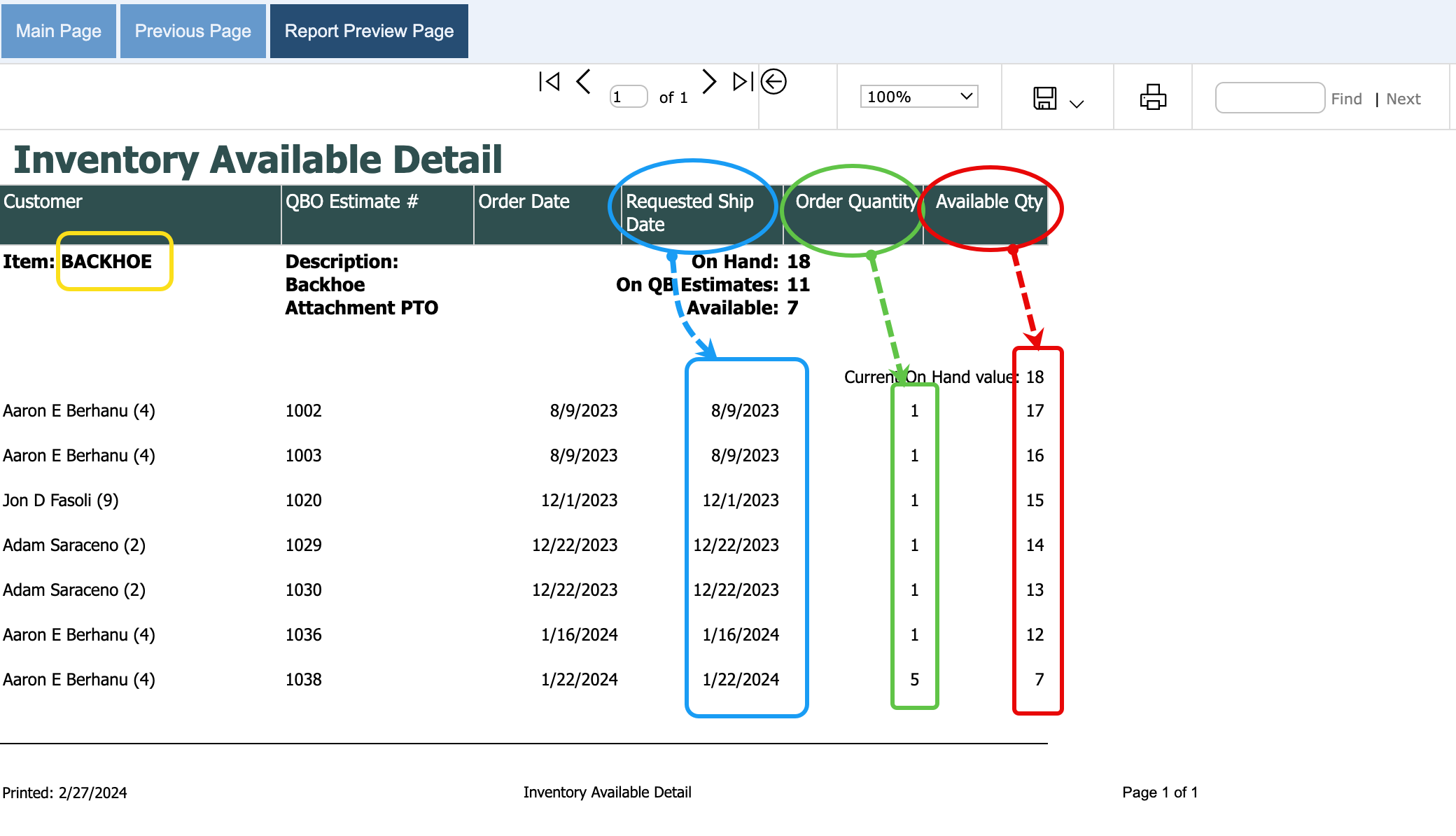Viewport: 1456px width, 836px height.
Task: Go to Previous Page tab
Action: (192, 31)
